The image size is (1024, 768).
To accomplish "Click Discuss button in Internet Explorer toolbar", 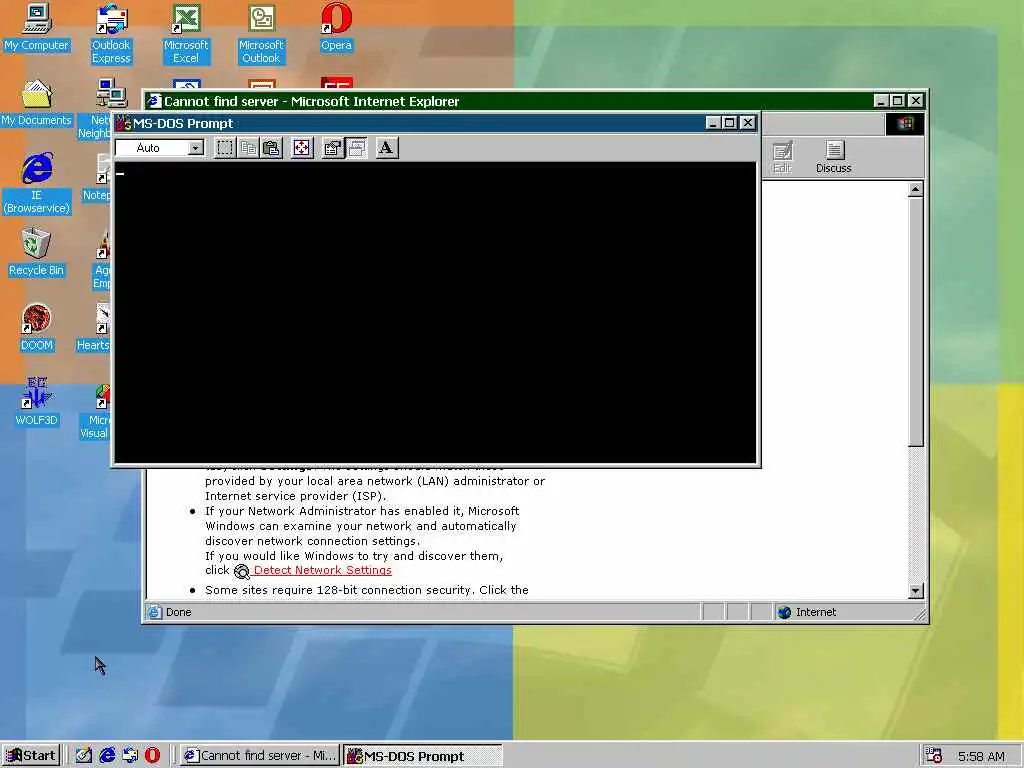I will point(833,157).
